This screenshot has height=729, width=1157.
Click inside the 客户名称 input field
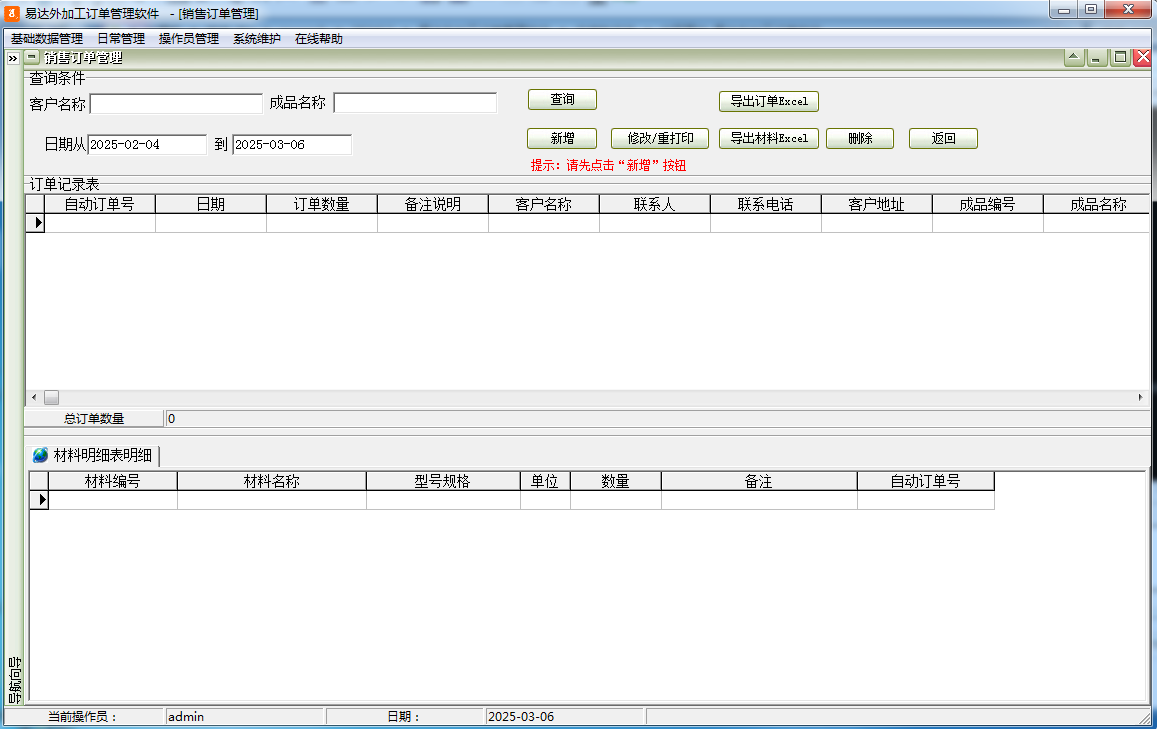[x=175, y=102]
